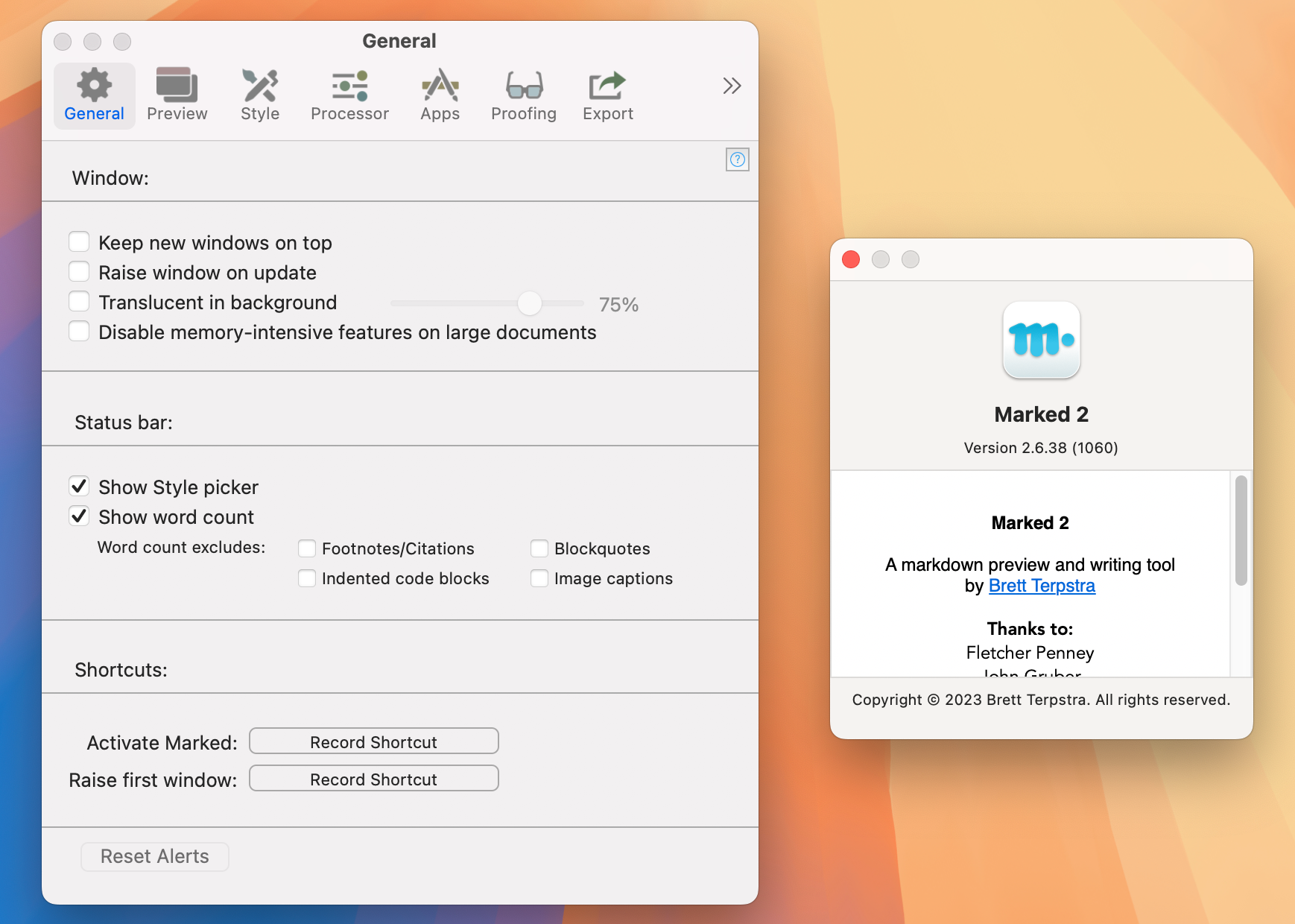
Task: Expand the toolbar overflow chevron
Action: (x=732, y=86)
